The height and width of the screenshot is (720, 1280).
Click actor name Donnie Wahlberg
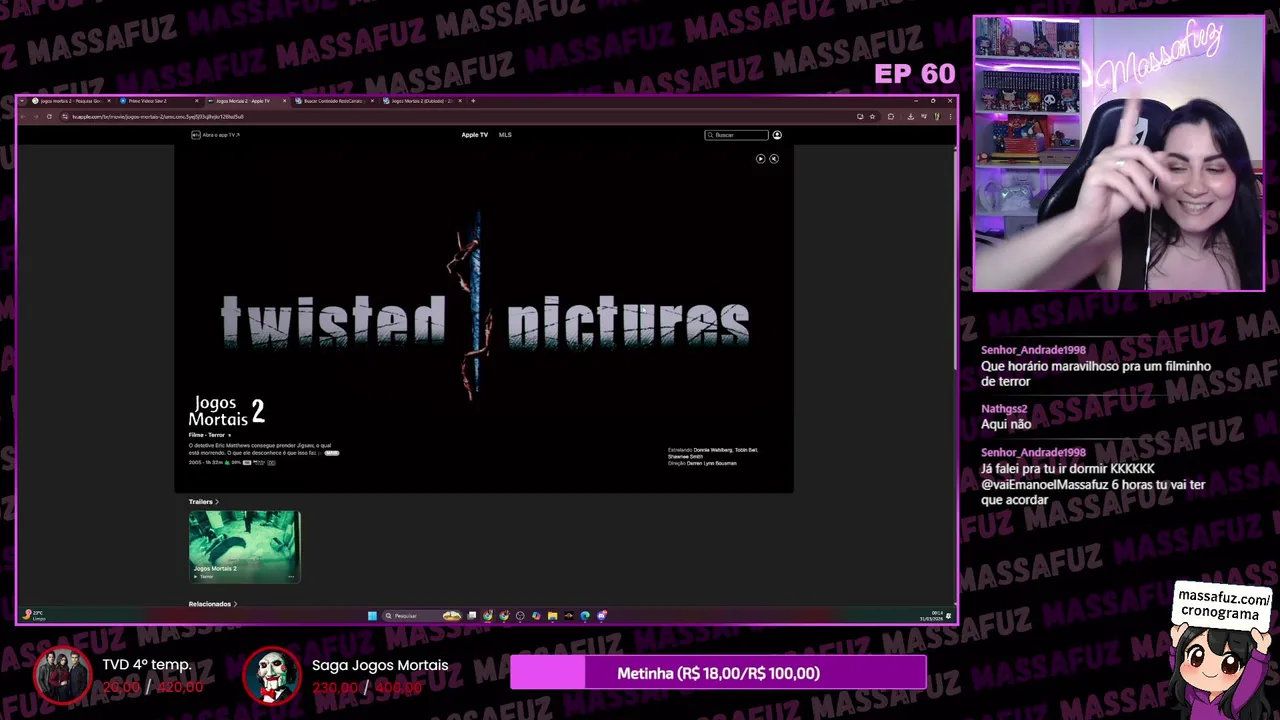point(713,450)
